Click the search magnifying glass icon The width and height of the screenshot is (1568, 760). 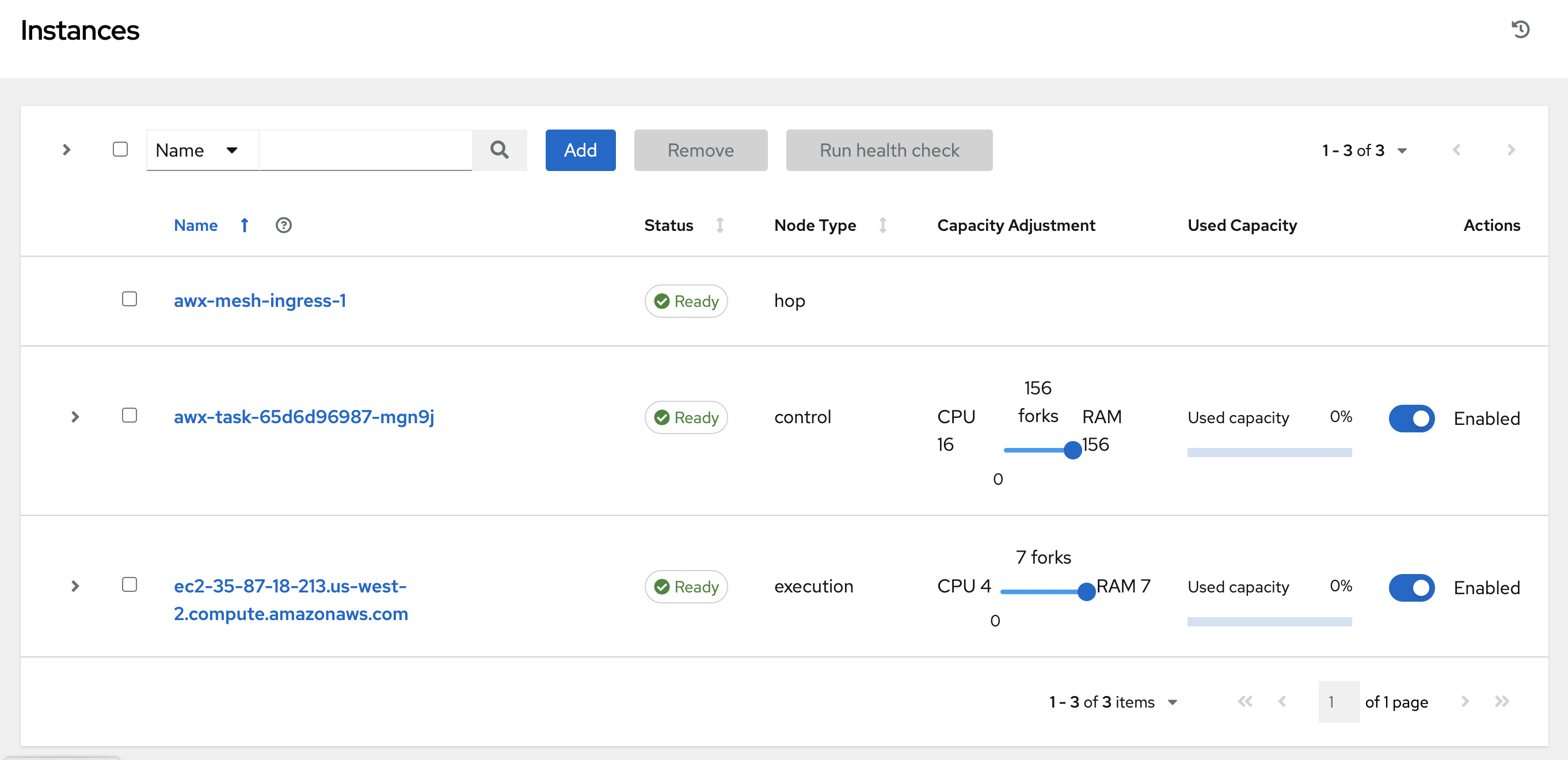(x=500, y=150)
